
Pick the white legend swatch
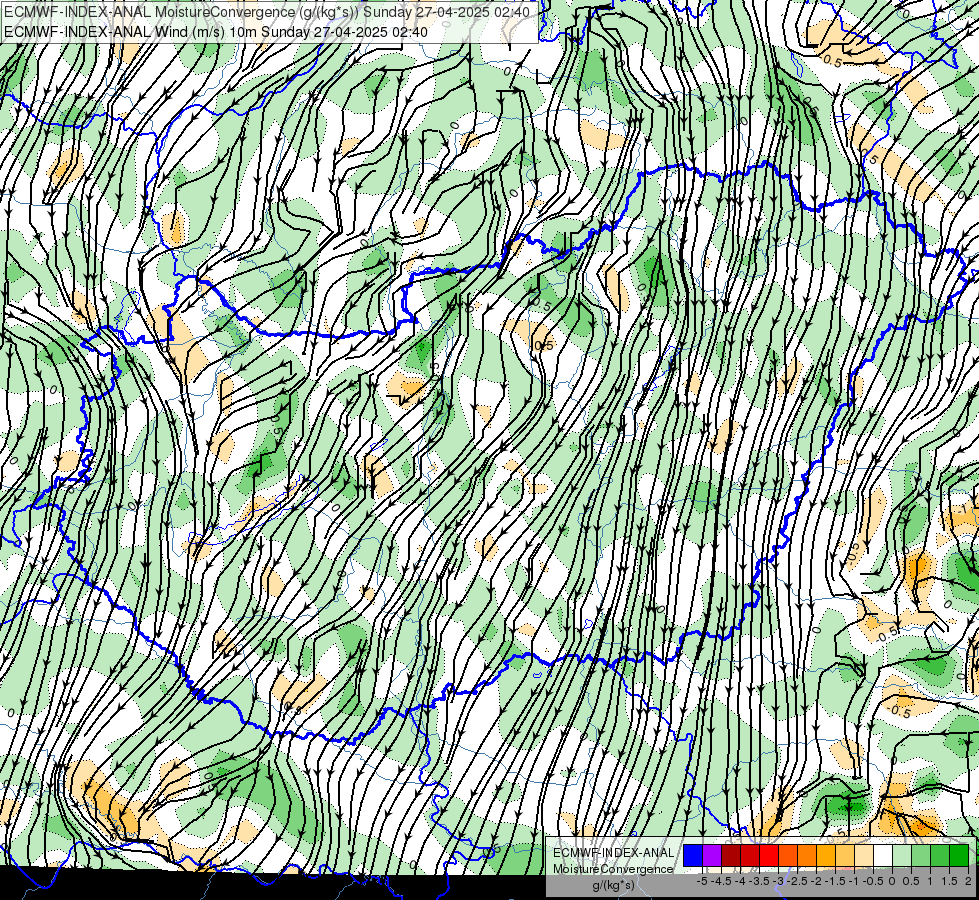pos(883,855)
